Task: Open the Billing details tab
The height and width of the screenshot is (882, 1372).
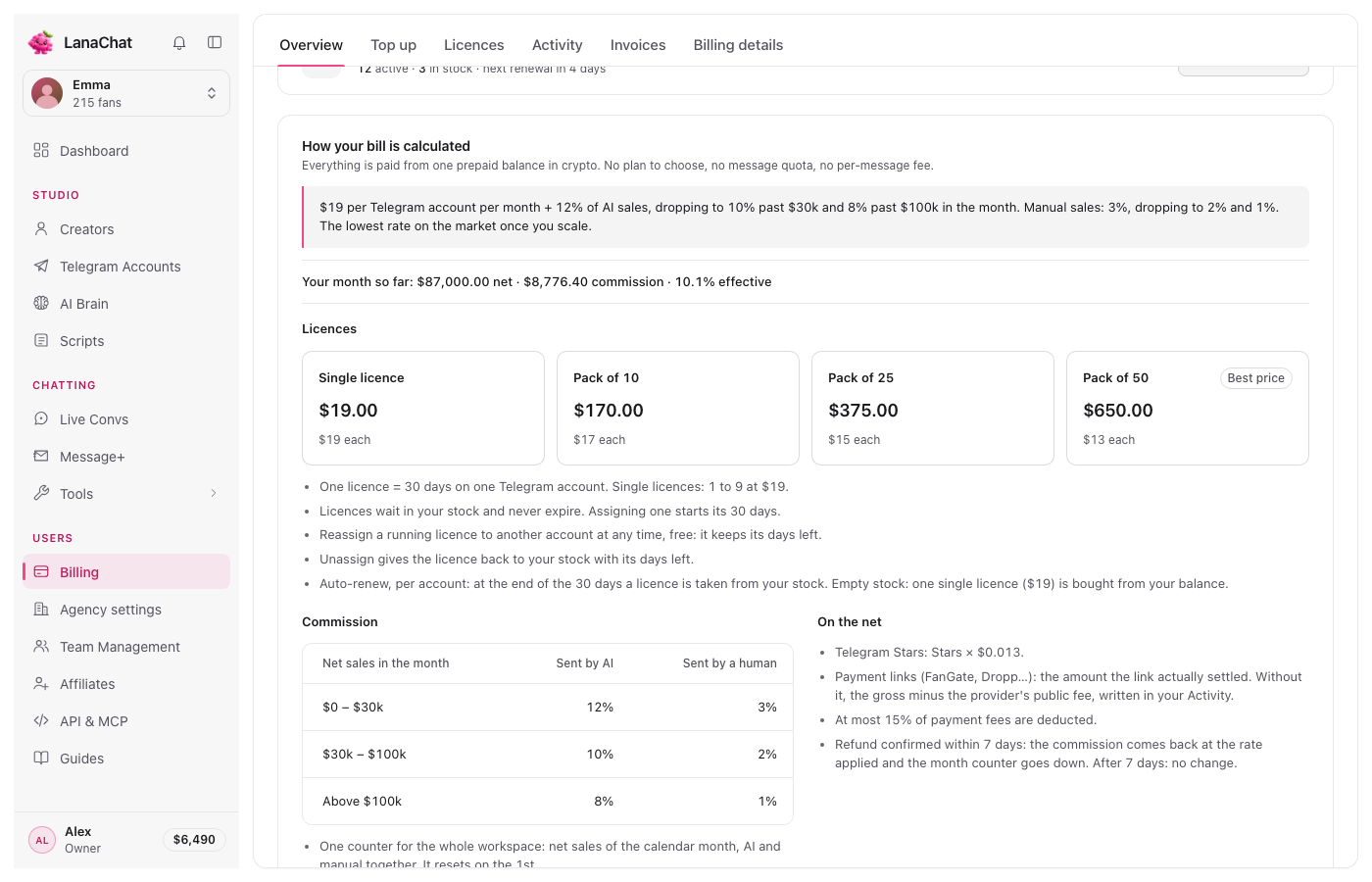Action: 739,45
